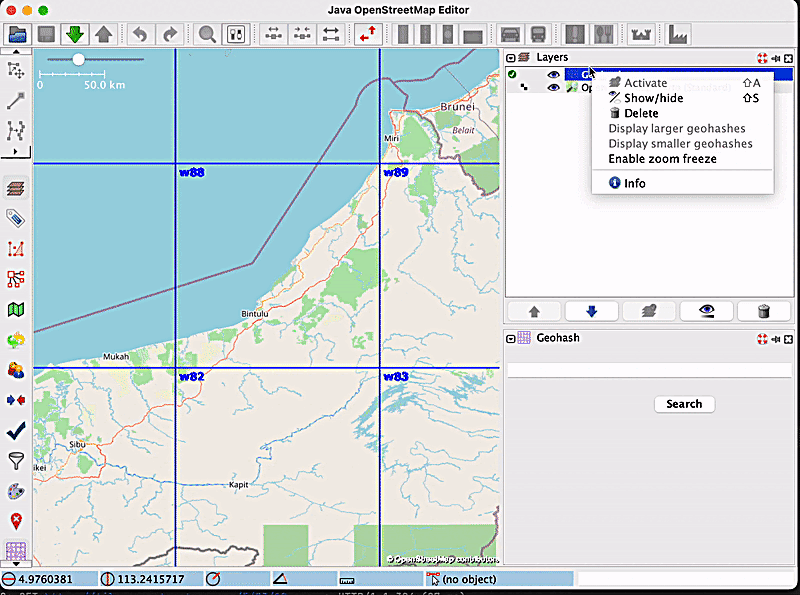The image size is (800, 595).
Task: Select the factory preset icon
Action: (678, 35)
